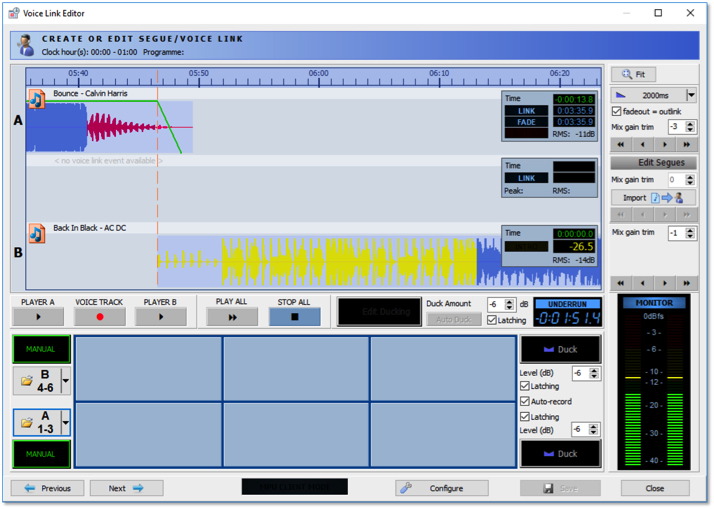Go to the Previous segue

[x=47, y=488]
